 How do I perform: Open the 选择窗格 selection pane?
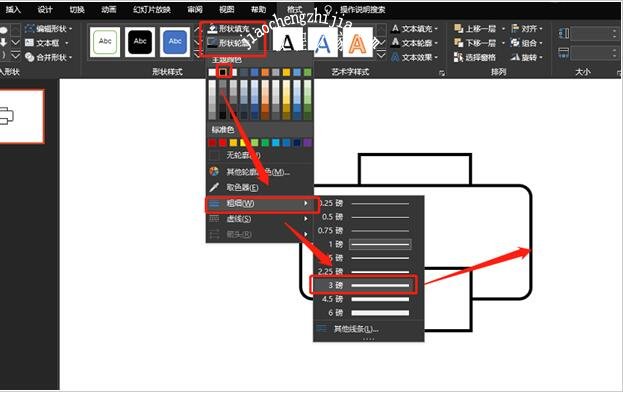click(x=475, y=58)
